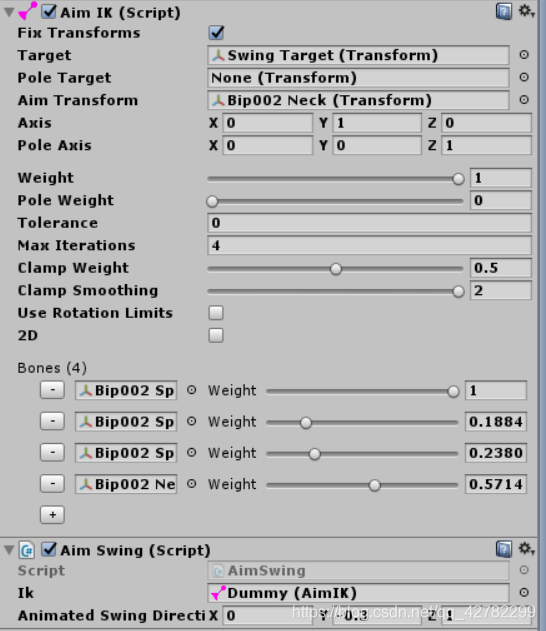Open object picker for Aim Transform field
Screen dimensions: 546x631
(x=524, y=100)
